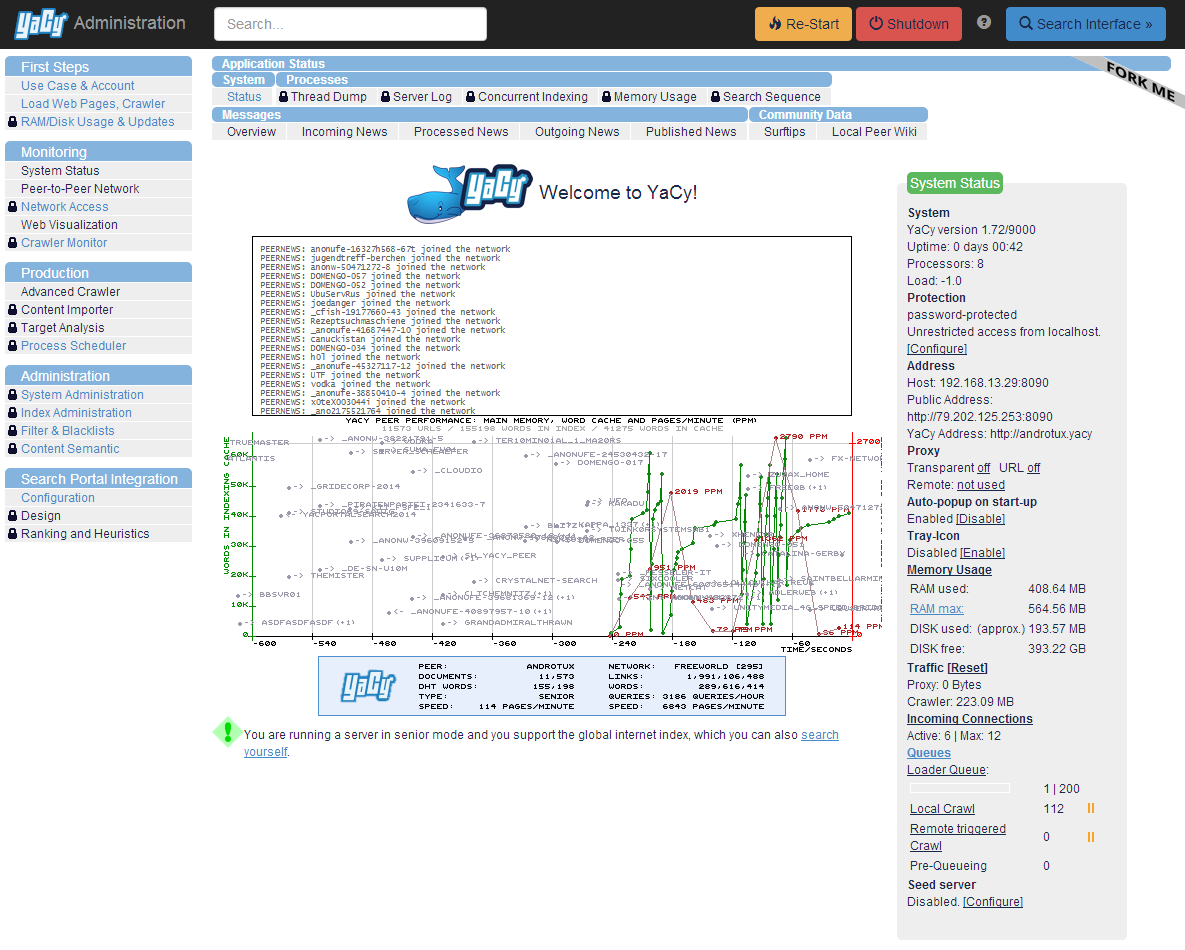This screenshot has width=1185, height=950.
Task: Click the lock icon beside Design
Action: [x=12, y=515]
